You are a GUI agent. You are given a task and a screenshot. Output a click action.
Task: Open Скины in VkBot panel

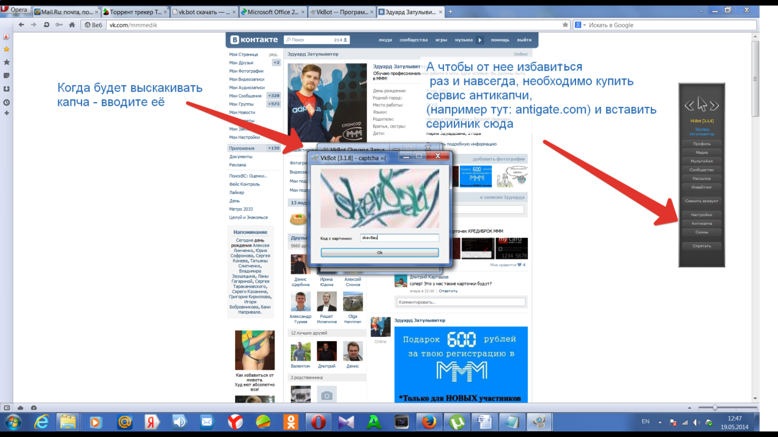702,232
